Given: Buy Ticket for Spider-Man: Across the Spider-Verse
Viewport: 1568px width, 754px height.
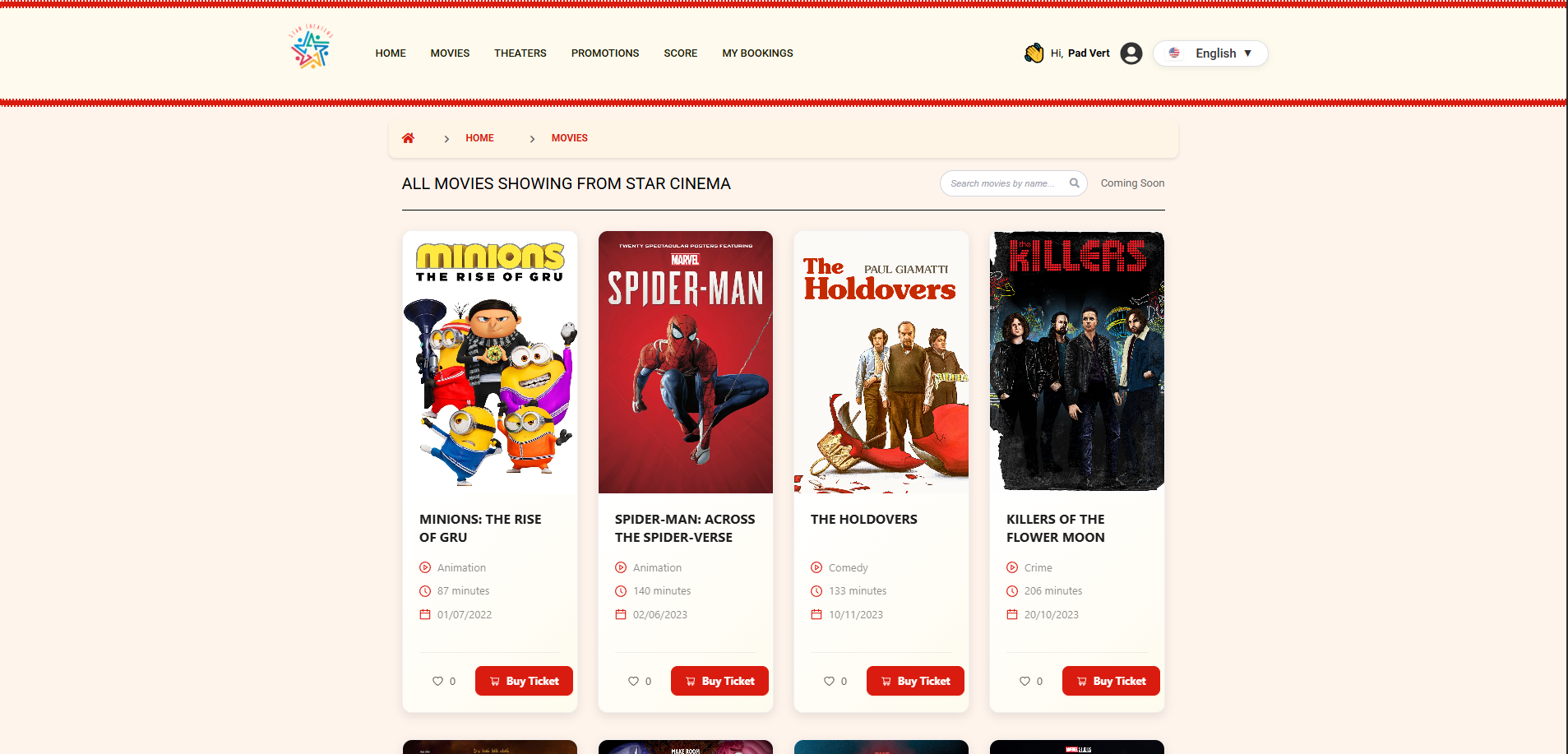Looking at the screenshot, I should pos(719,681).
